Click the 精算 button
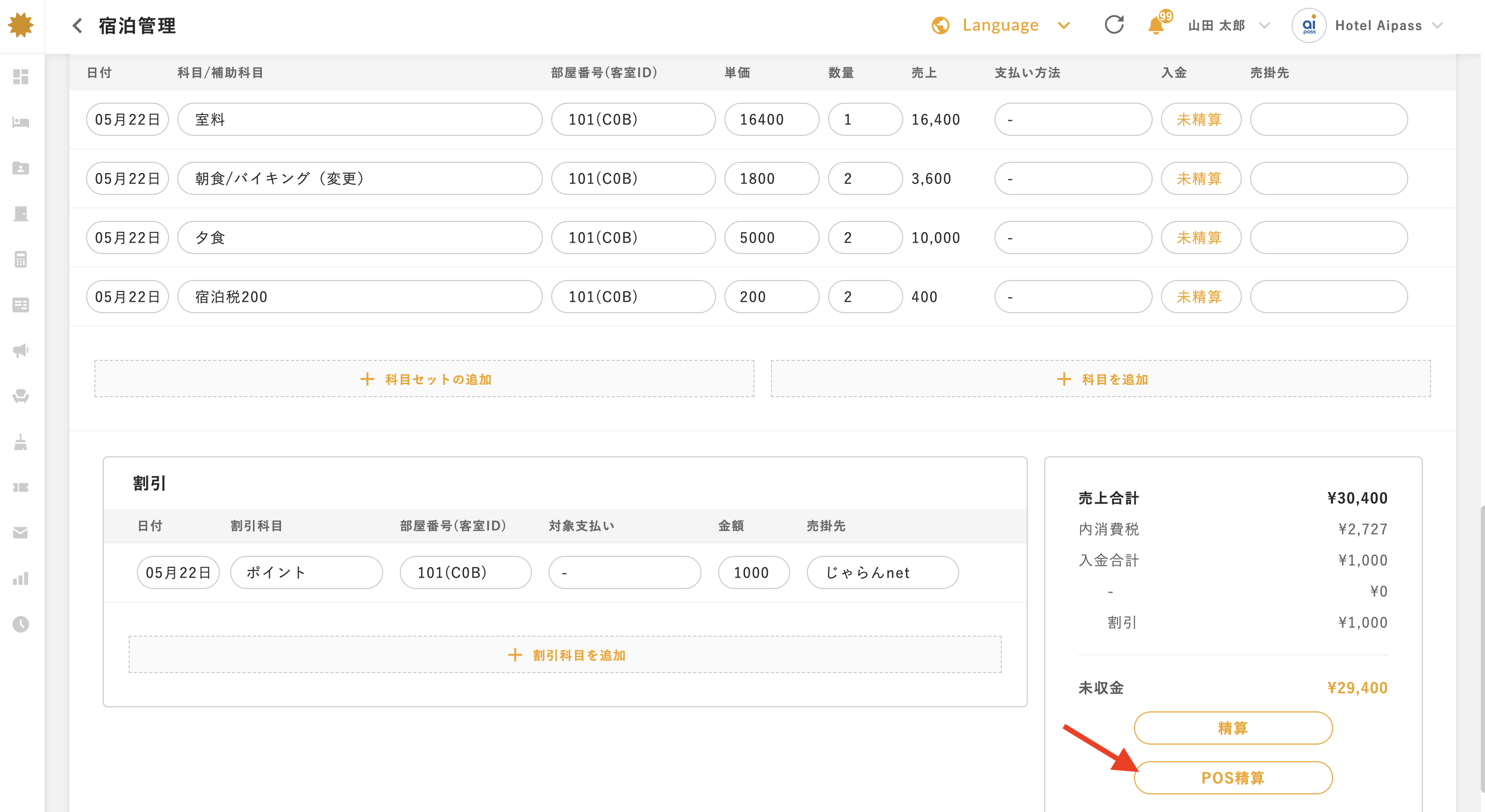Screen dimensions: 1485x812 click(1233, 728)
